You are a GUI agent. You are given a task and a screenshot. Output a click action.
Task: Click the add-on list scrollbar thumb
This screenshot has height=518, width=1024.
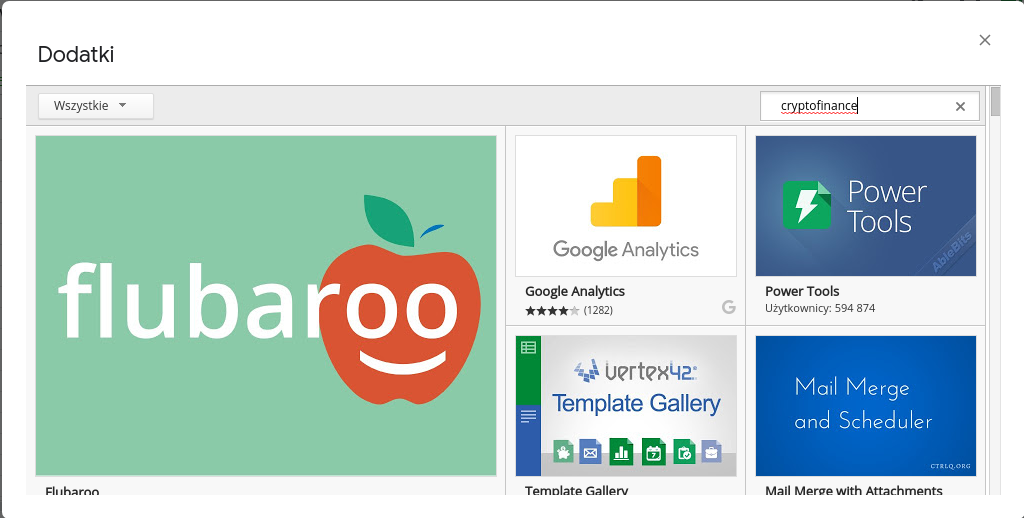point(995,101)
